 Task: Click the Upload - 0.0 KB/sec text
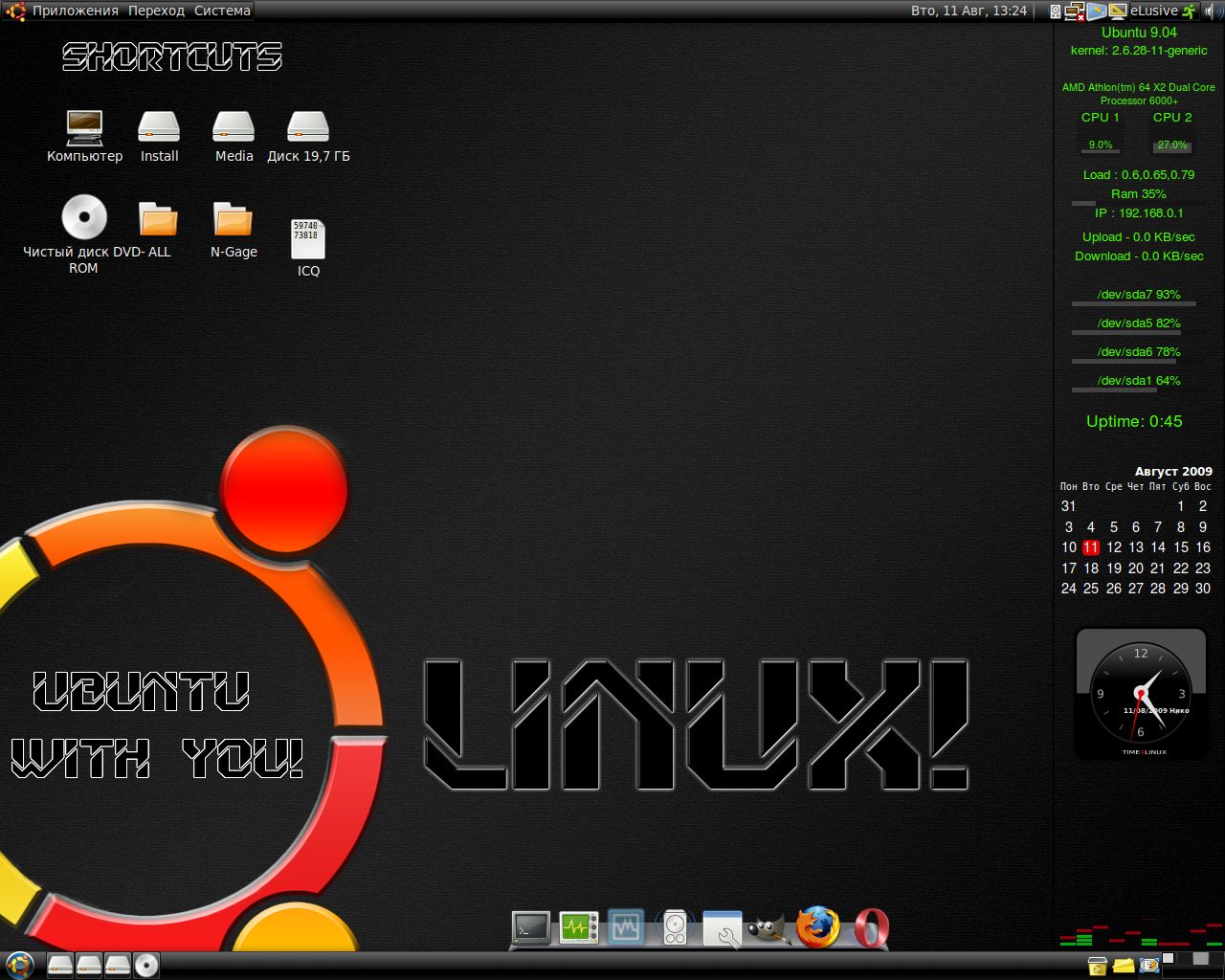(1139, 237)
